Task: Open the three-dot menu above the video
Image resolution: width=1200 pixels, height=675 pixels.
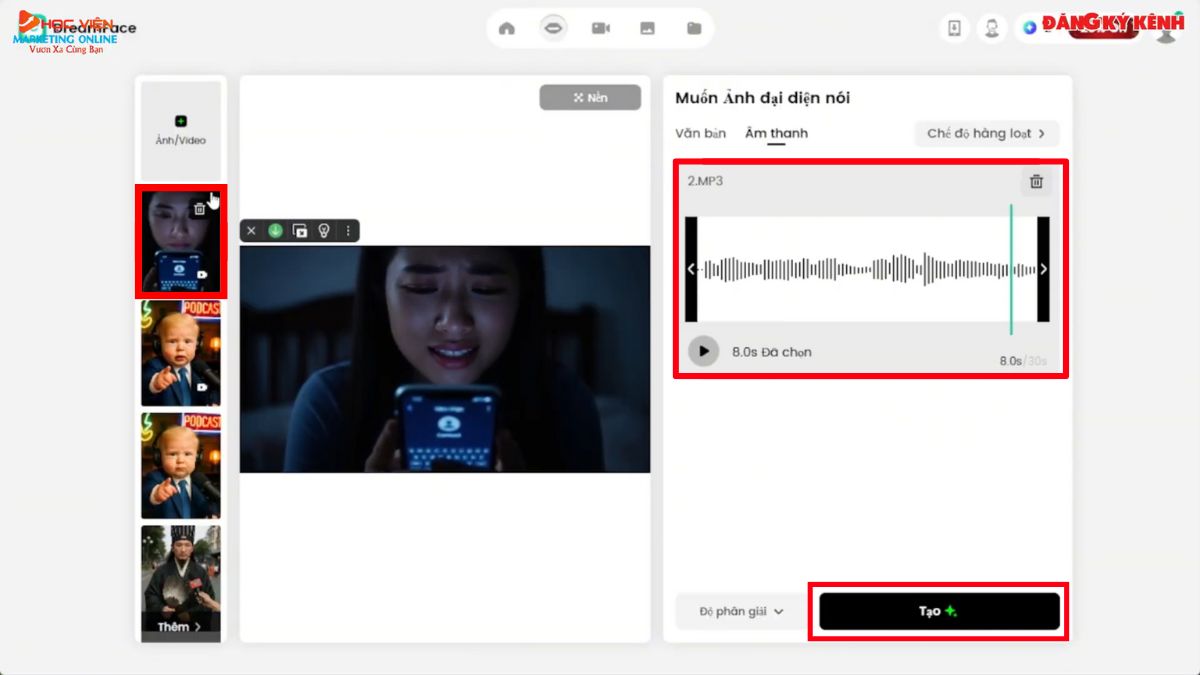Action: [x=347, y=231]
